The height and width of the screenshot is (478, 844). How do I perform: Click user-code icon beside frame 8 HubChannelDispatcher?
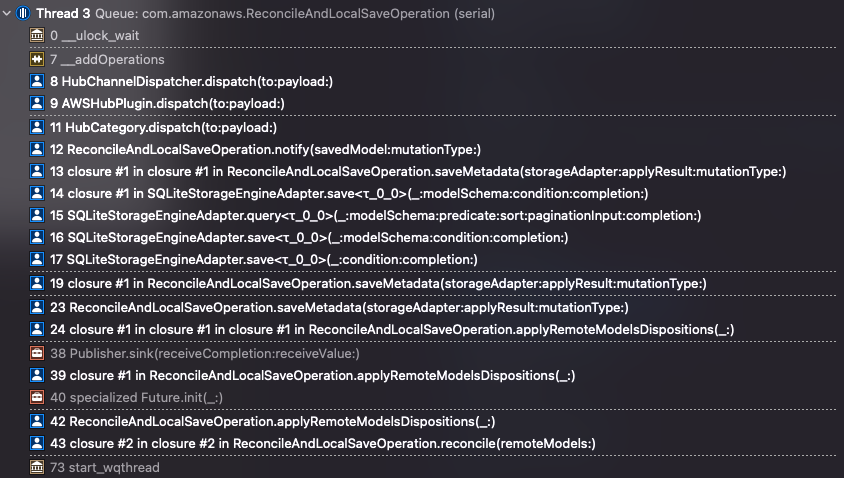pos(37,81)
